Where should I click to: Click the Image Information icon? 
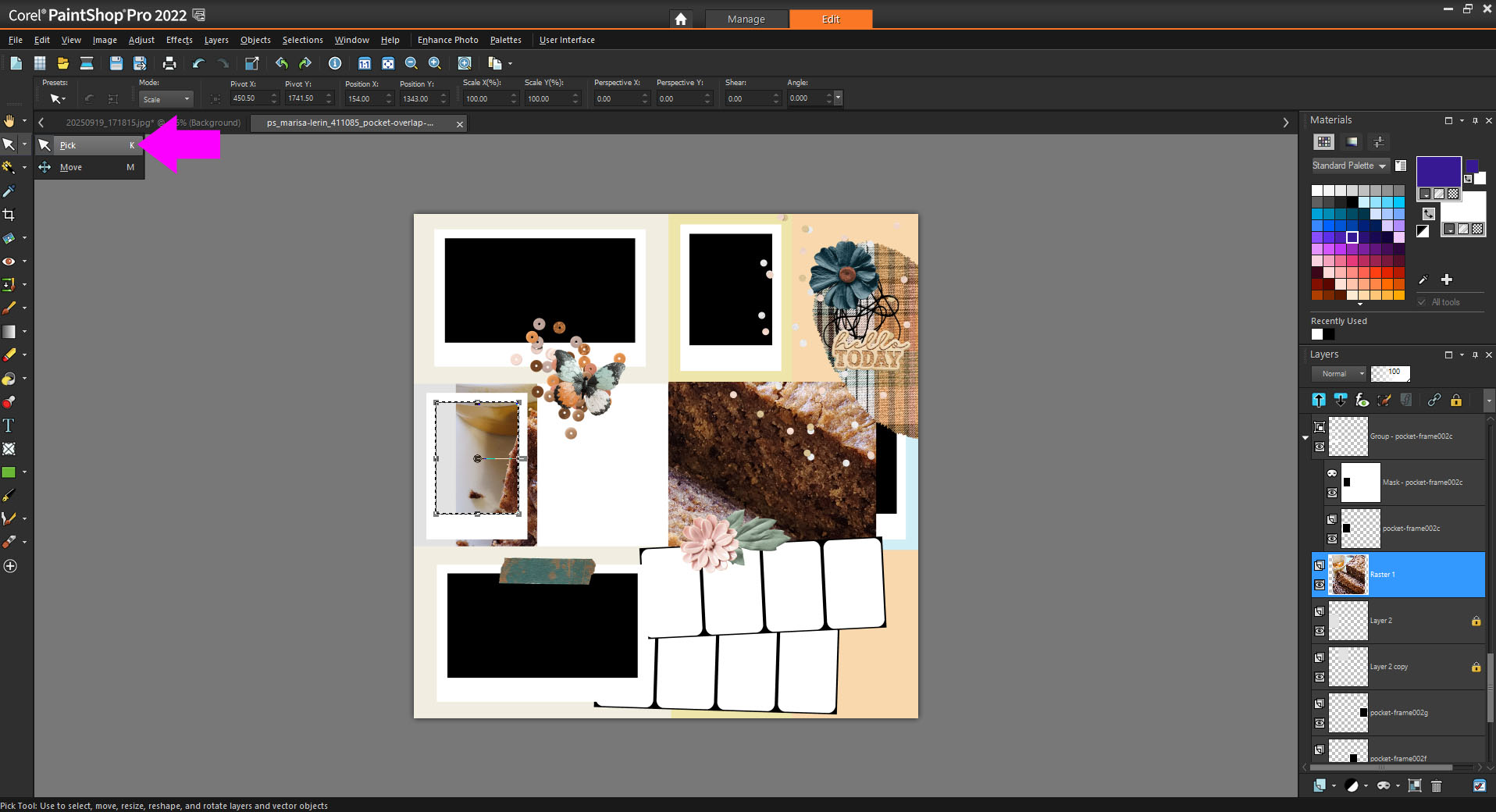coord(335,64)
